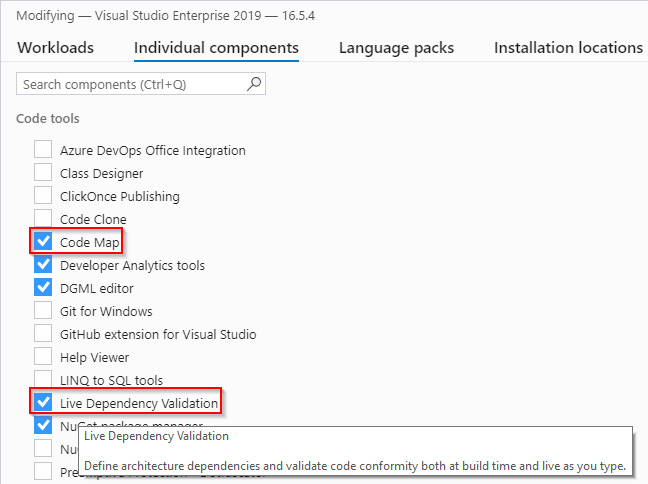This screenshot has width=648, height=484.
Task: Click the LINQ to SQL tools label
Action: [112, 380]
